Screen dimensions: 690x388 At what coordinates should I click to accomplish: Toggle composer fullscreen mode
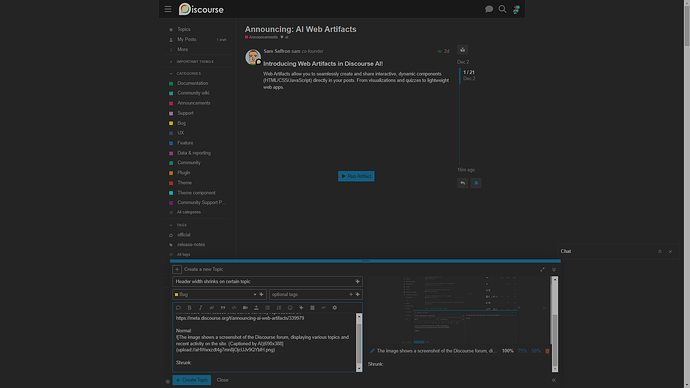tap(542, 270)
